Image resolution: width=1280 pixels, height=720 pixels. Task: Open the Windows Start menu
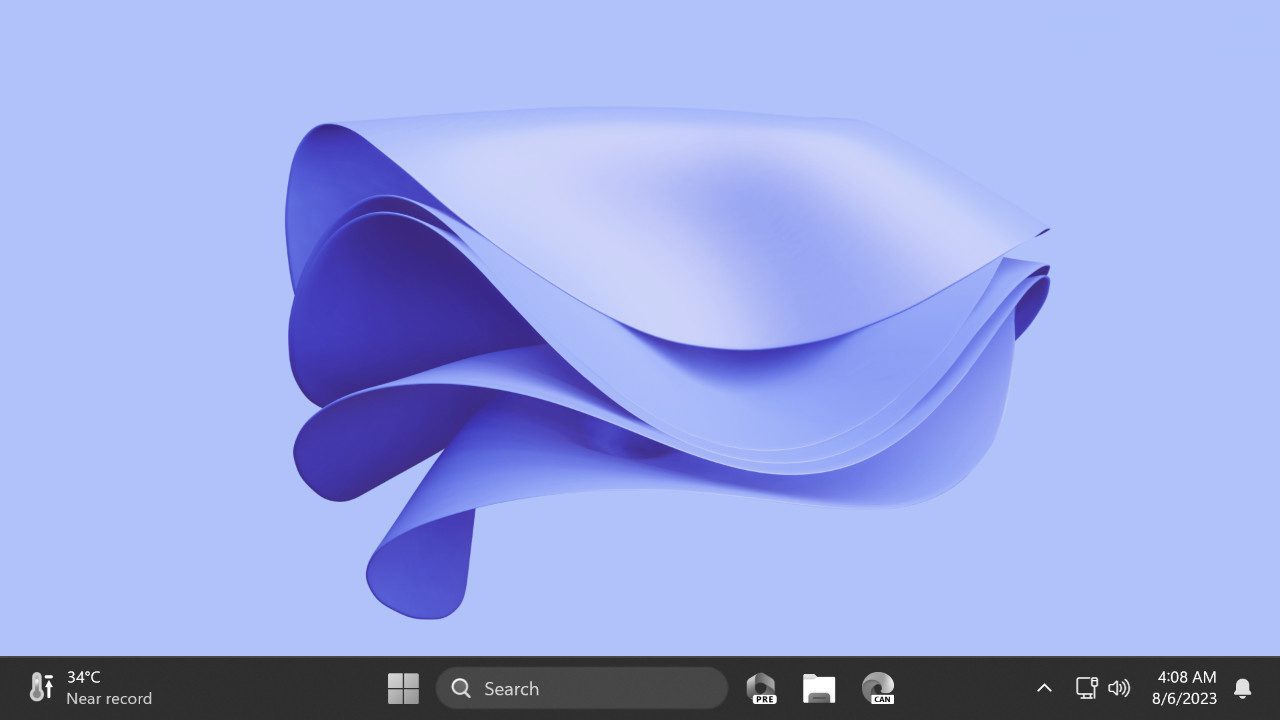[403, 688]
